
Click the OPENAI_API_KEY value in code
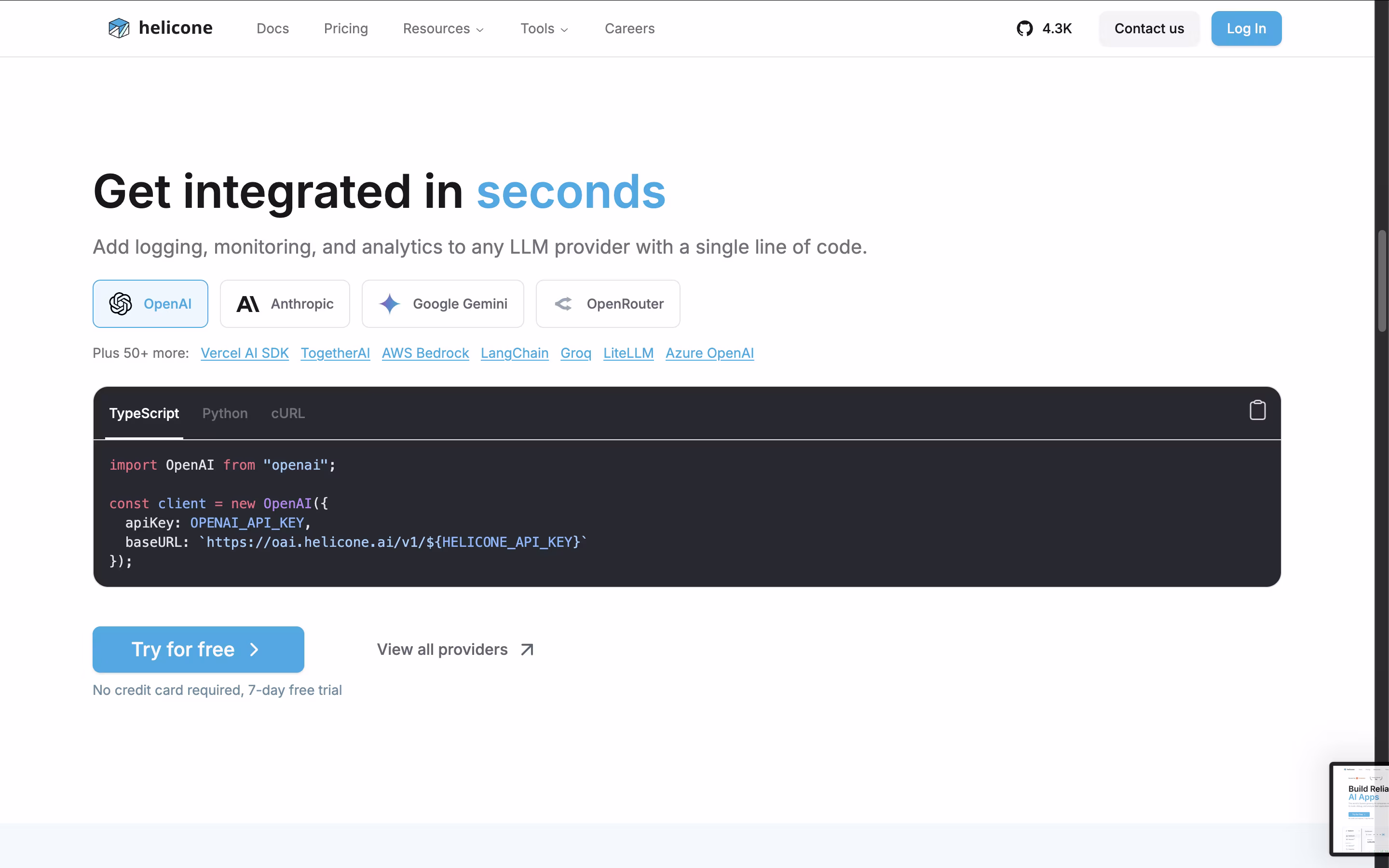pyautogui.click(x=247, y=523)
